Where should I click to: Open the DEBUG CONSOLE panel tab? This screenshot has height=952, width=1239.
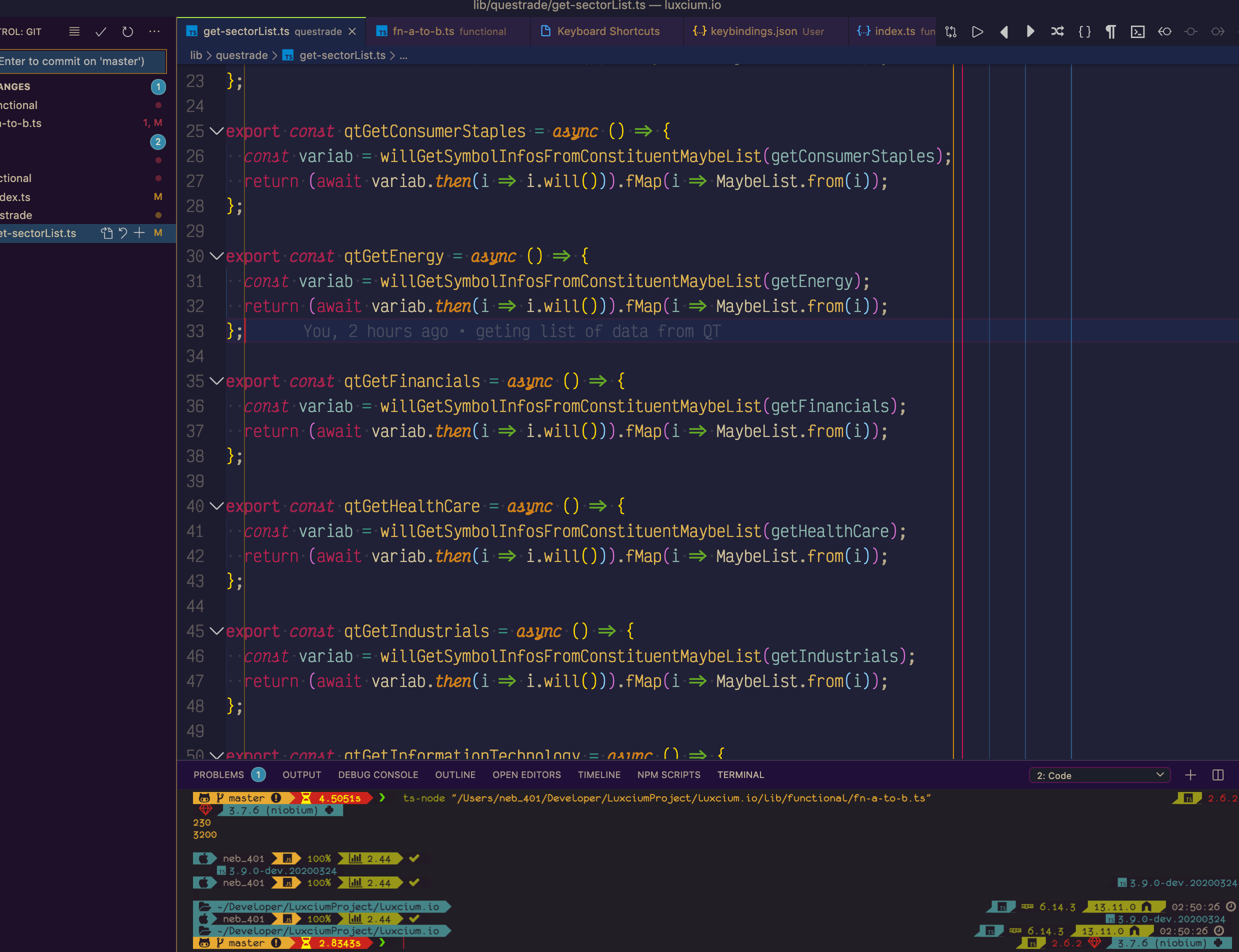click(378, 774)
